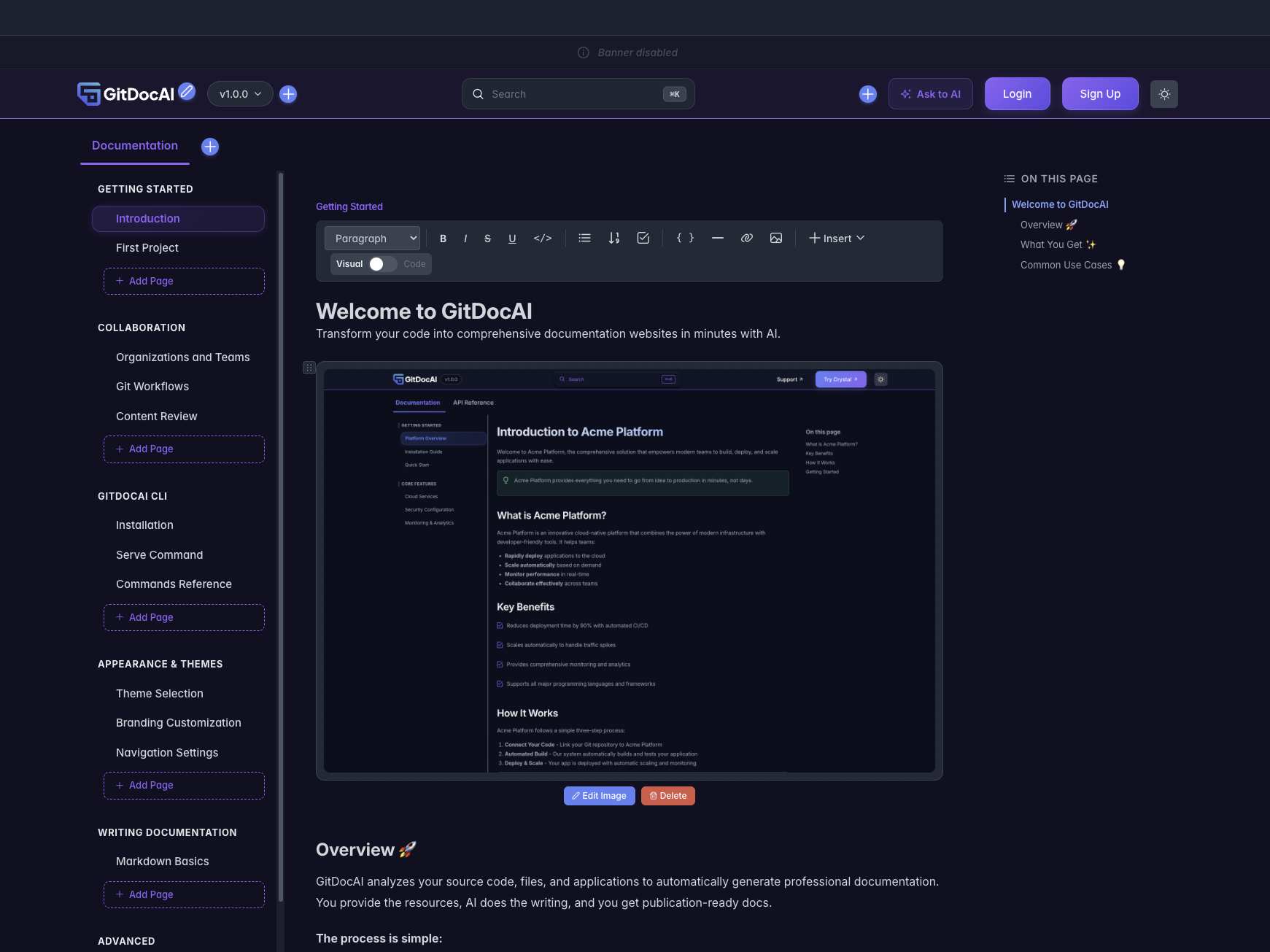The width and height of the screenshot is (1270, 952).
Task: Switch editor from Visual to Code mode
Action: point(383,264)
